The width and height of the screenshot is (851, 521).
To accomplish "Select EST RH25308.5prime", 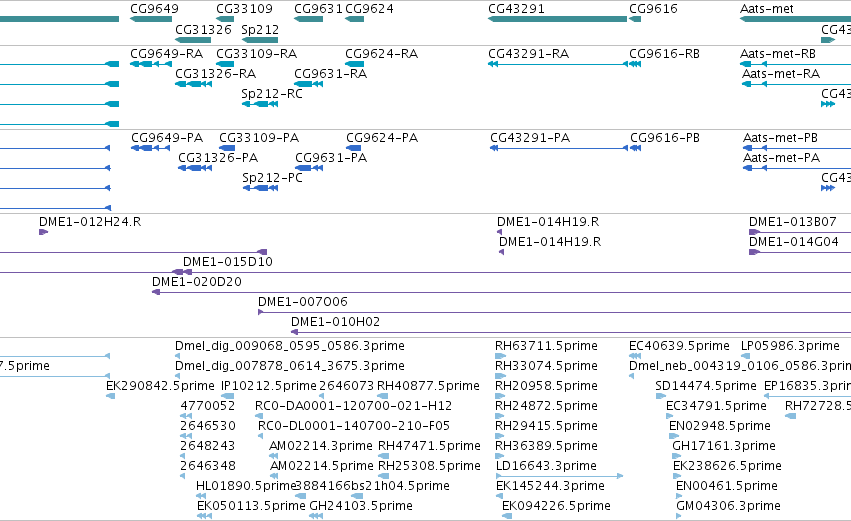I will [x=429, y=467].
